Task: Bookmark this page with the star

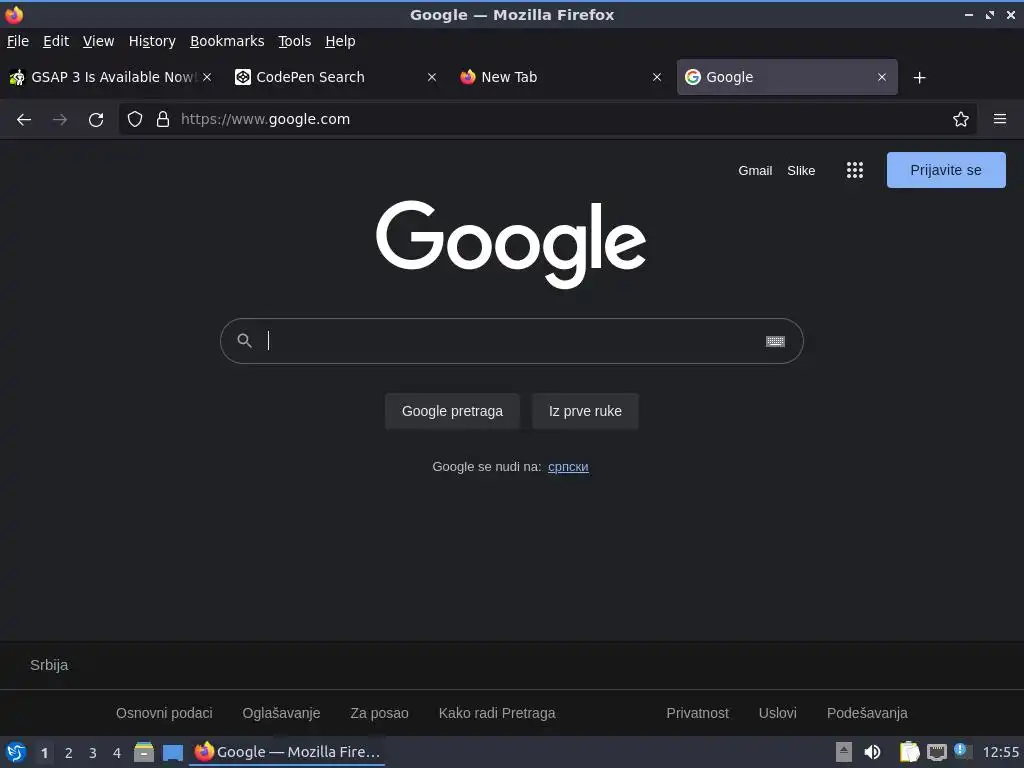Action: click(961, 119)
